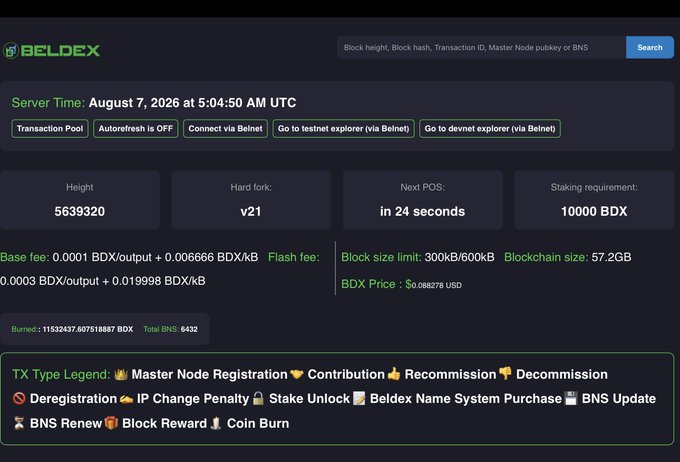The width and height of the screenshot is (680, 462).
Task: Select the '10000 BDX' staking requirement value
Action: pyautogui.click(x=594, y=211)
